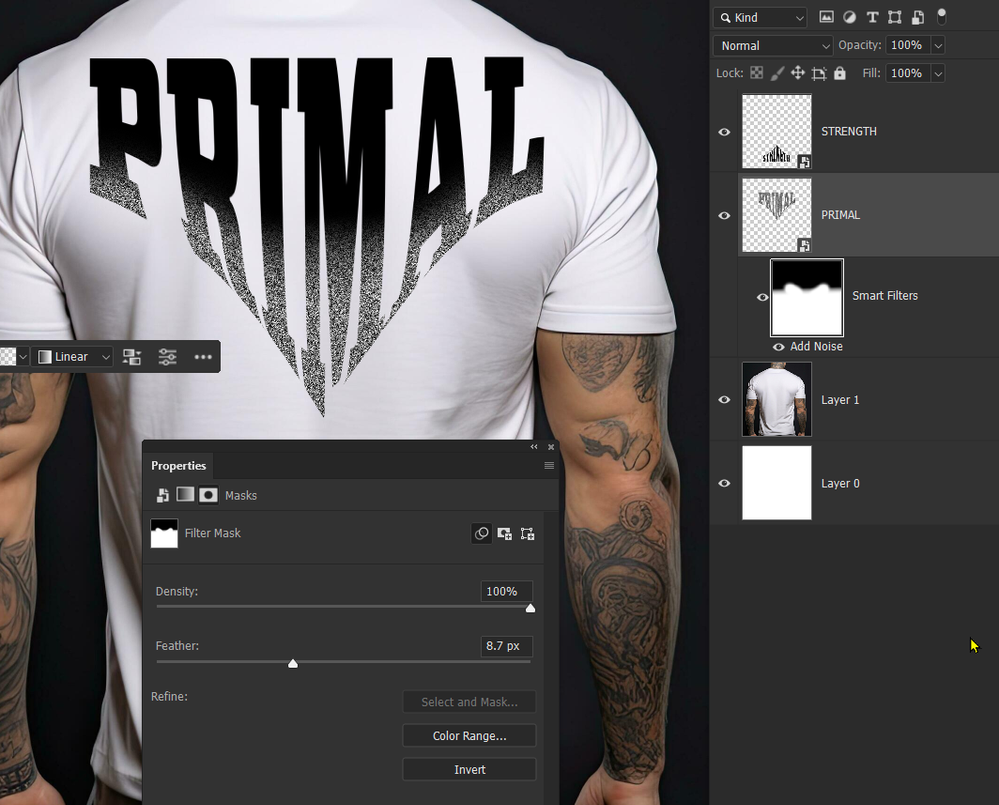
Task: Select the Smart Filters mask thumbnail
Action: point(807,297)
